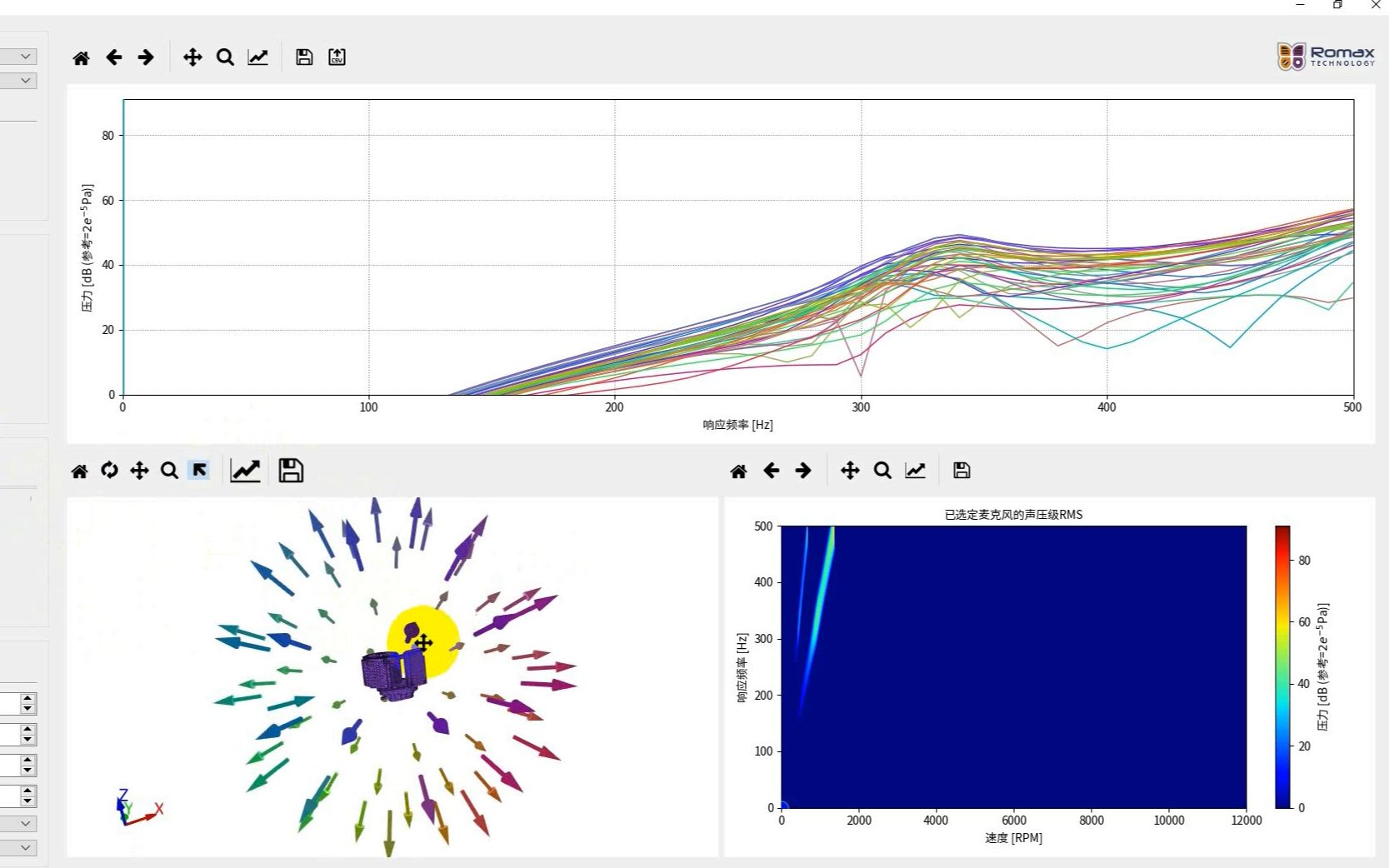This screenshot has width=1389, height=868.
Task: Activate the Pan tool in top plot toolbar
Action: (x=192, y=57)
